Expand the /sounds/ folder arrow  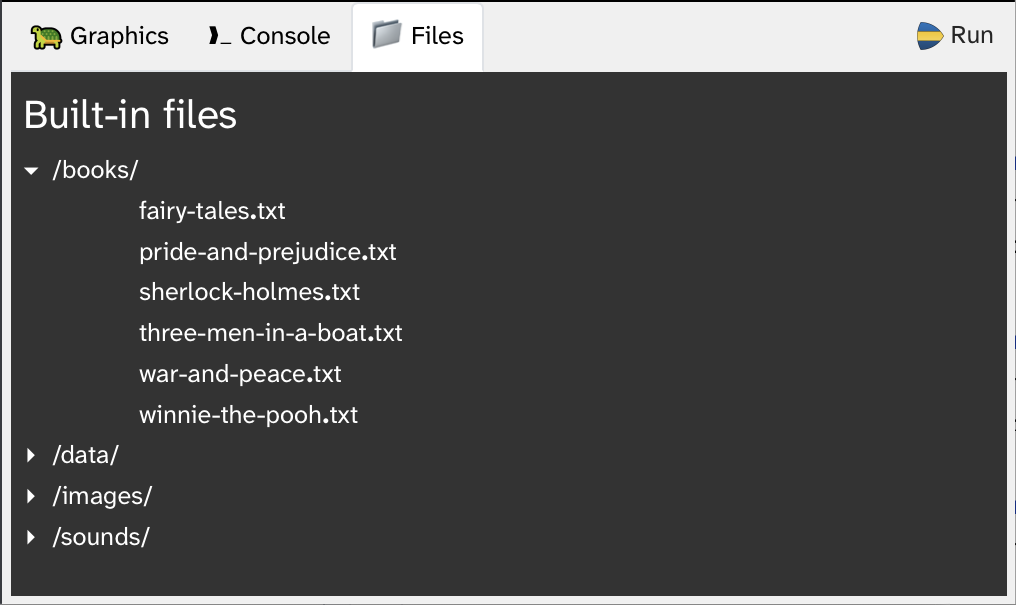point(31,538)
